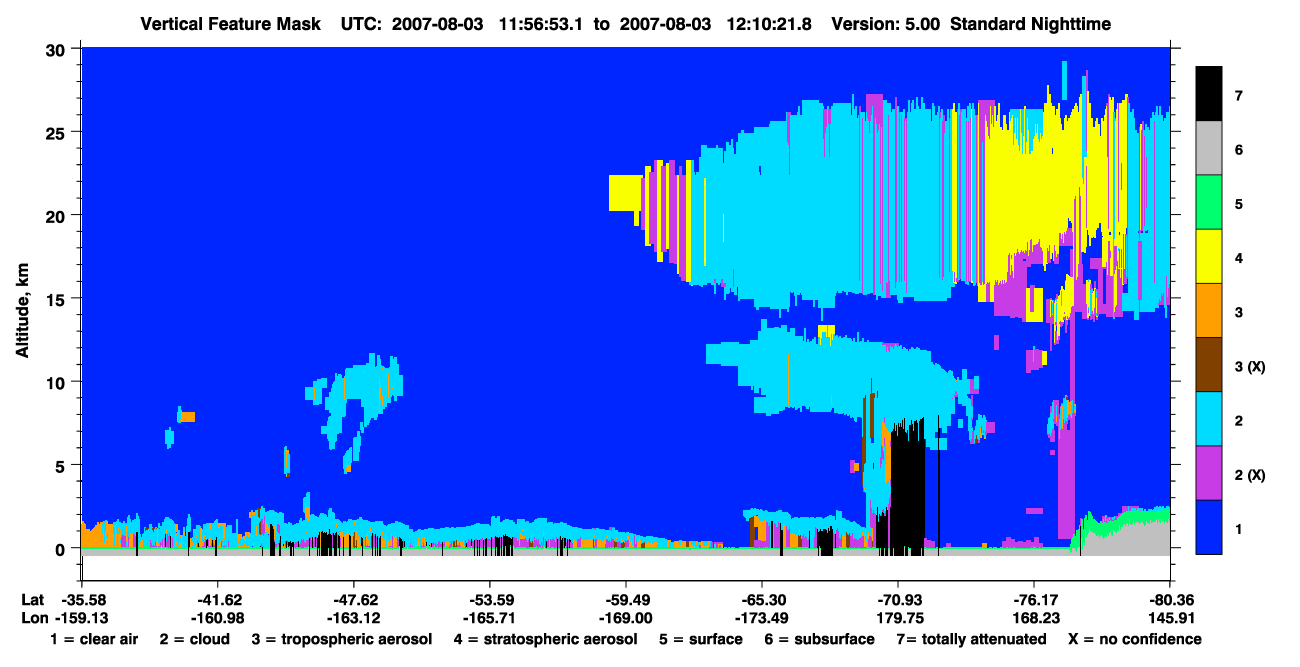Click longitude value '-173.49'

(x=761, y=619)
